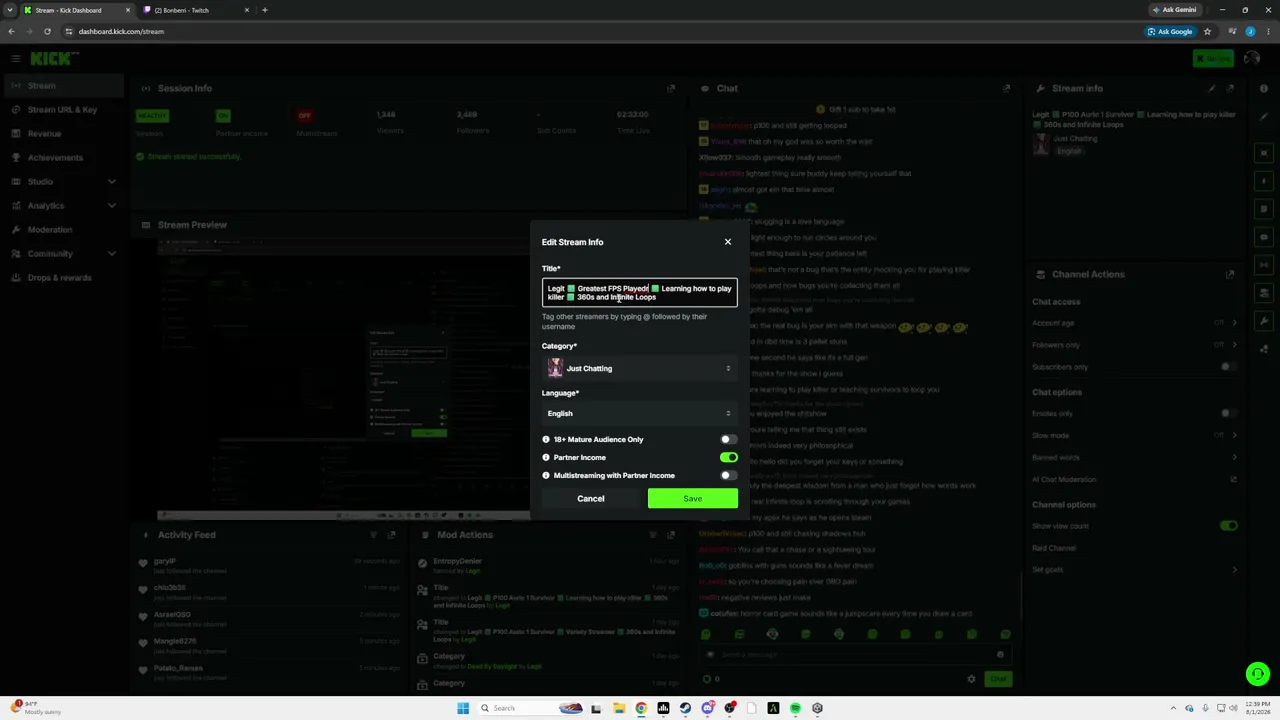
Task: Reload the page with the refresh icon
Action: click(47, 32)
